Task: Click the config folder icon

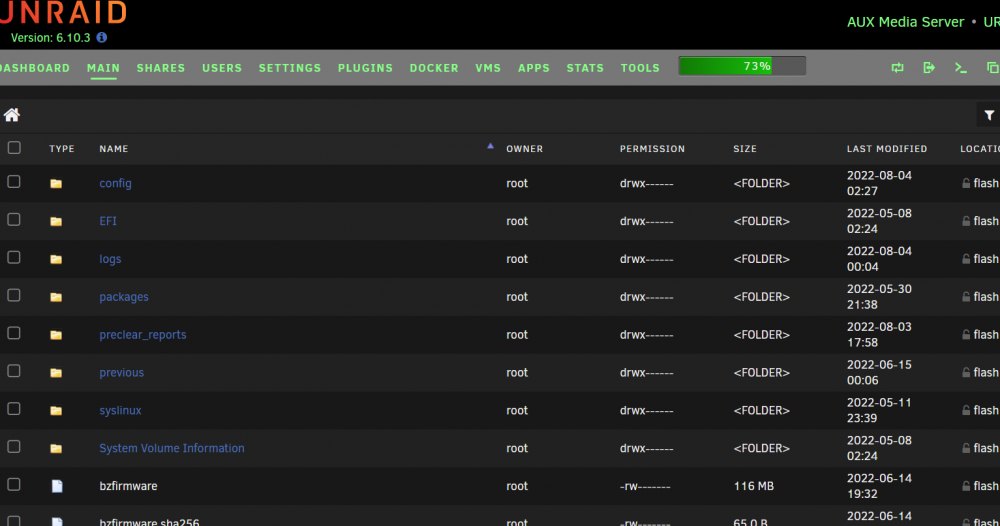Action: 56,184
